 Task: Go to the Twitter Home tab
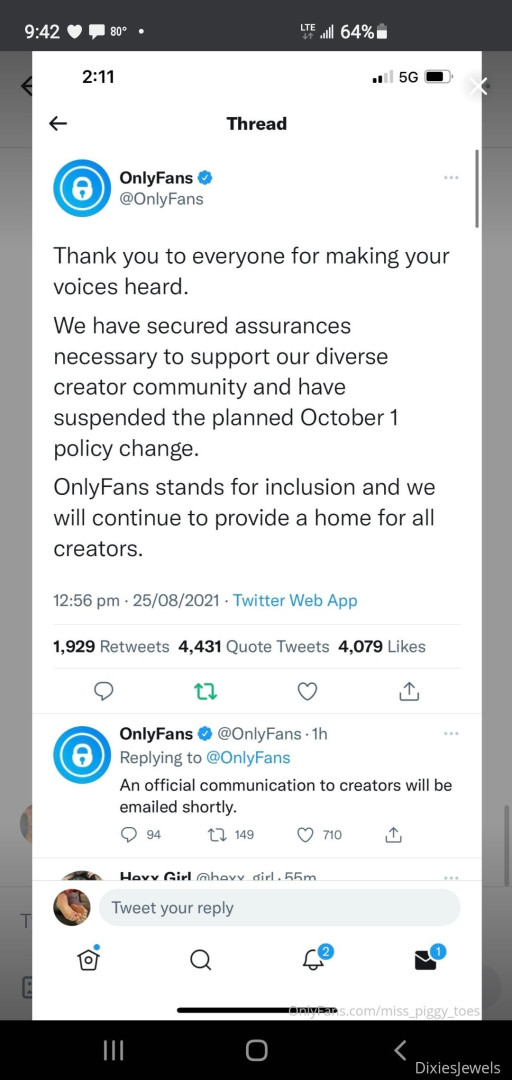coord(88,959)
